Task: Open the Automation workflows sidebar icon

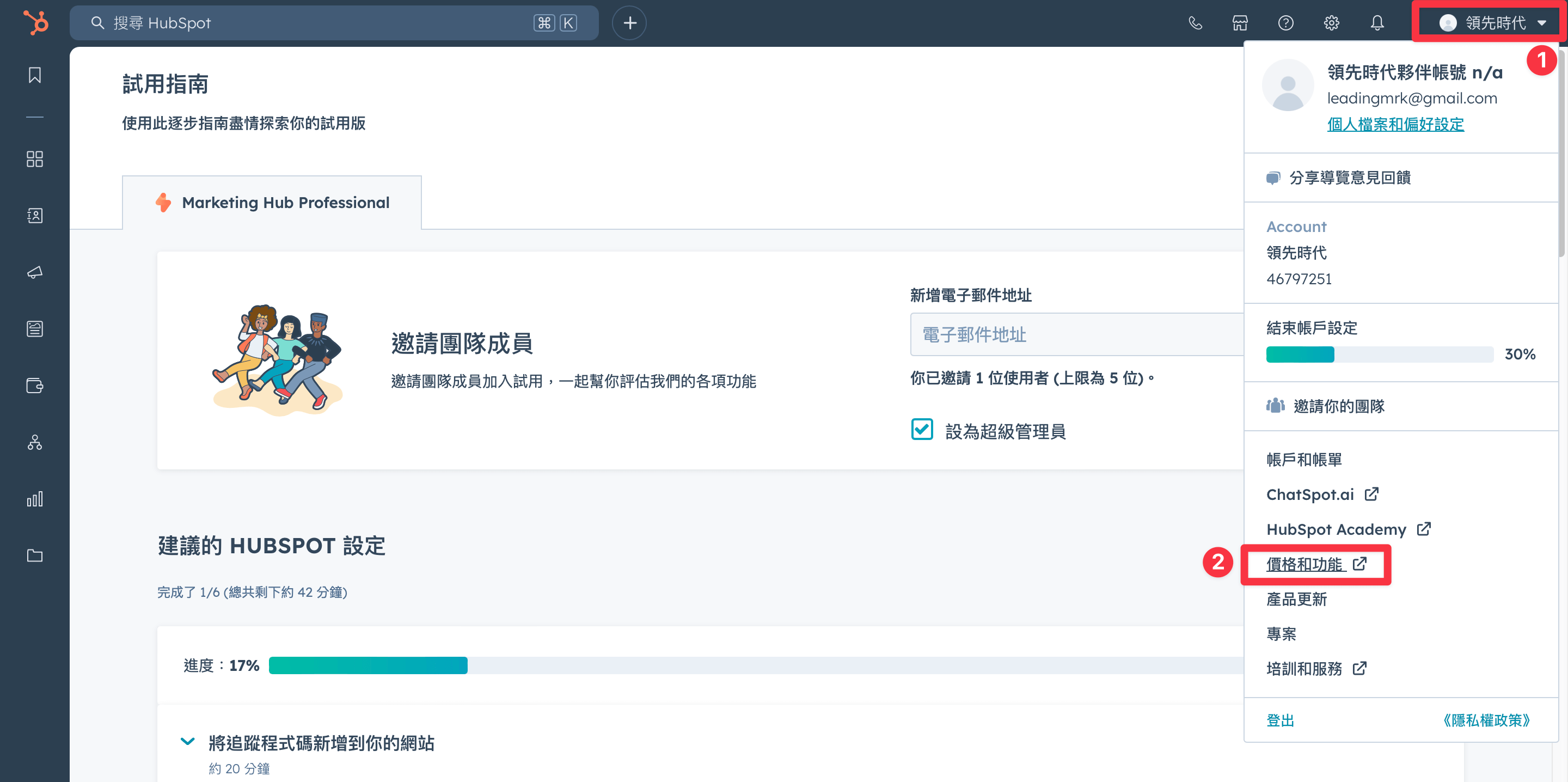Action: pyautogui.click(x=35, y=442)
